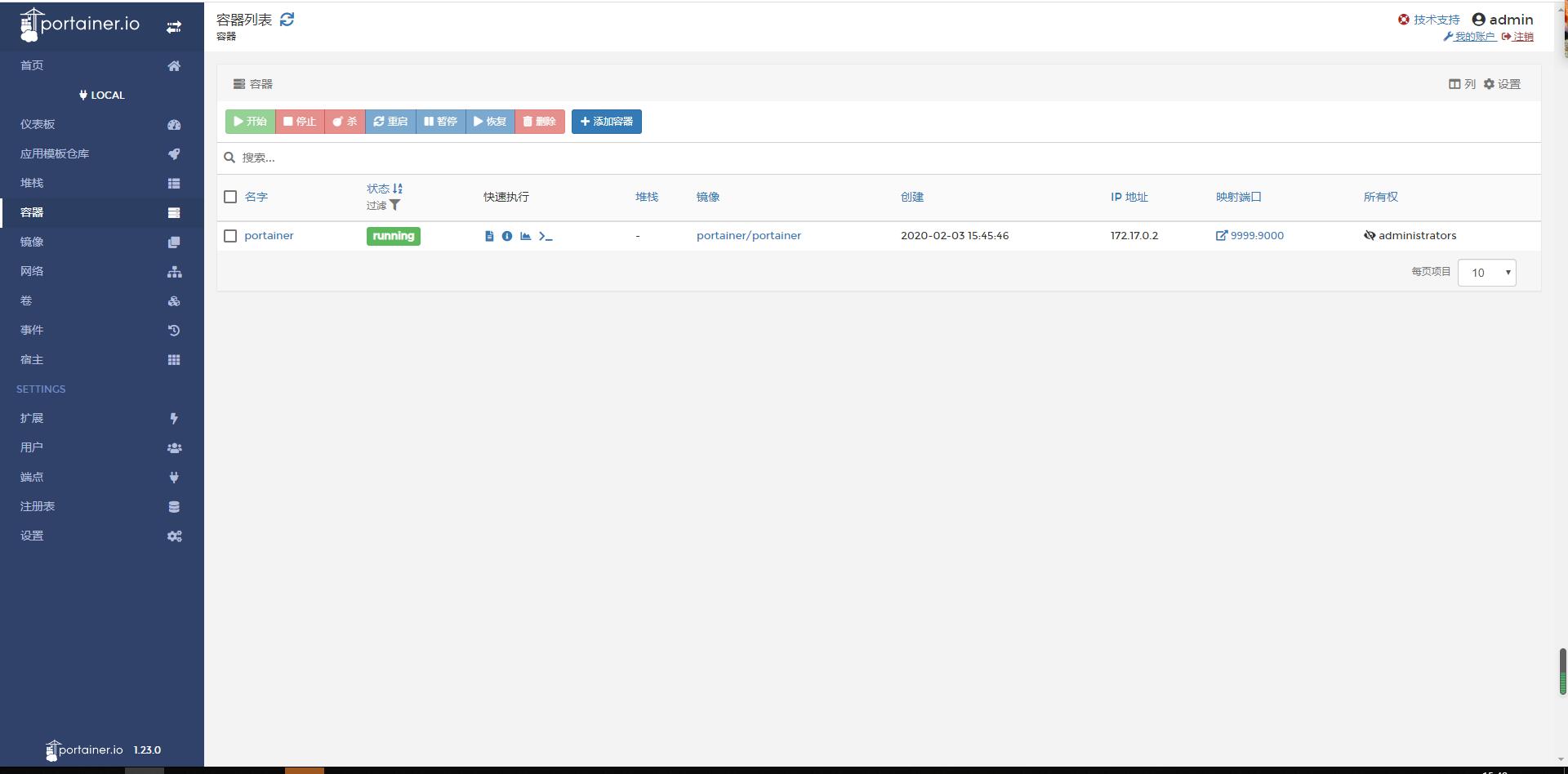The height and width of the screenshot is (774, 1568).
Task: Open the items per page dropdown
Action: point(1486,273)
